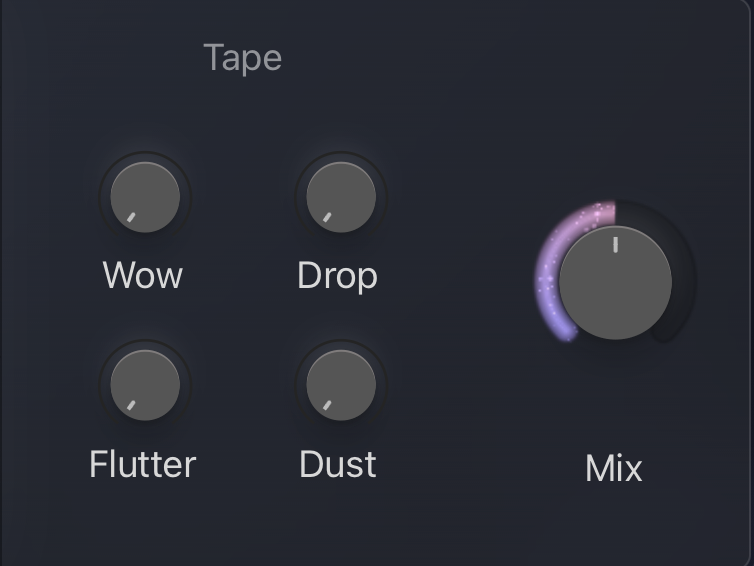This screenshot has height=566, width=754.
Task: Click the indicator tick on Wow knob
Action: 129,216
